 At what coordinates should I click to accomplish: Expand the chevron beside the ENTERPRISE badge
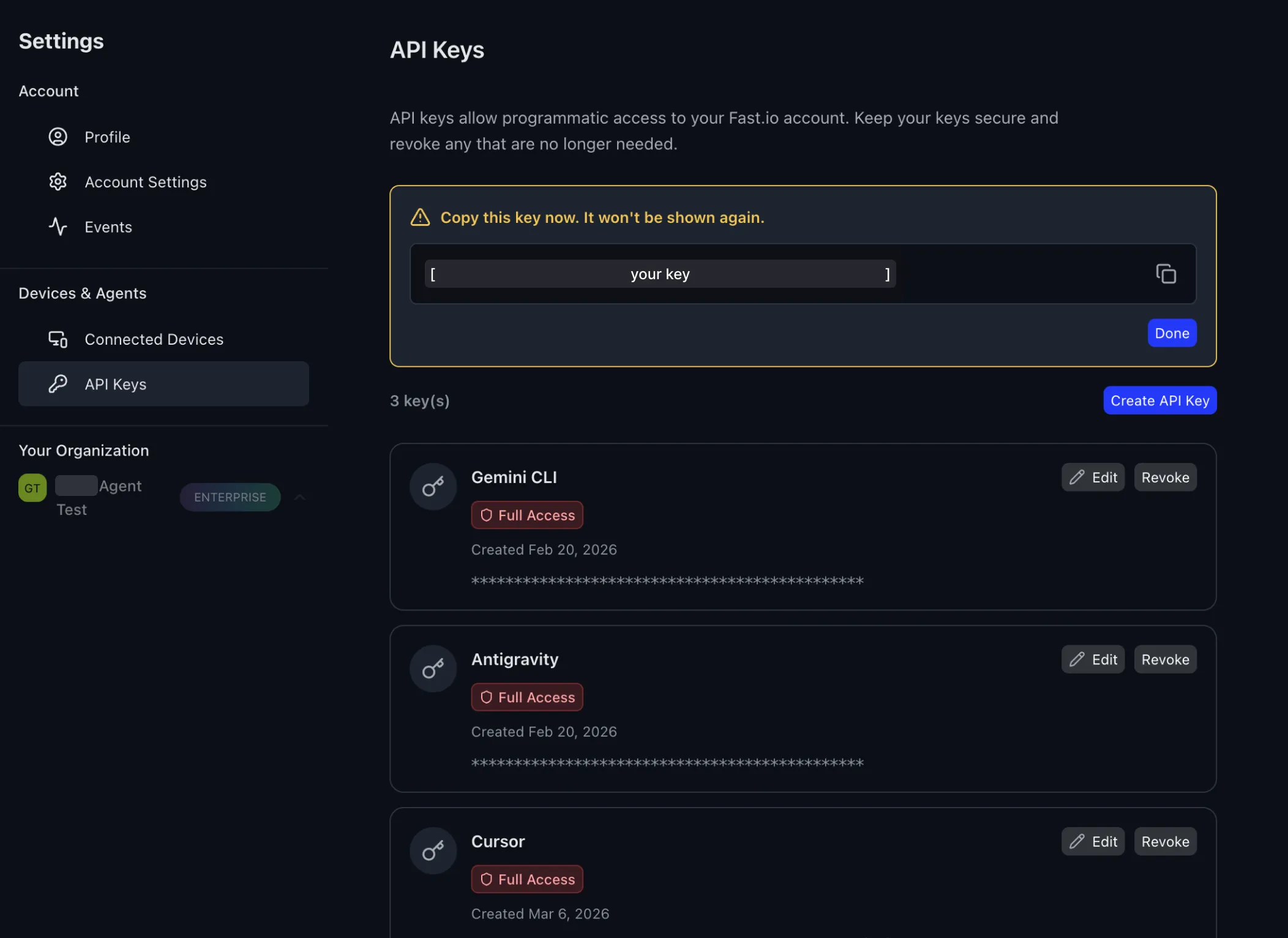(299, 497)
